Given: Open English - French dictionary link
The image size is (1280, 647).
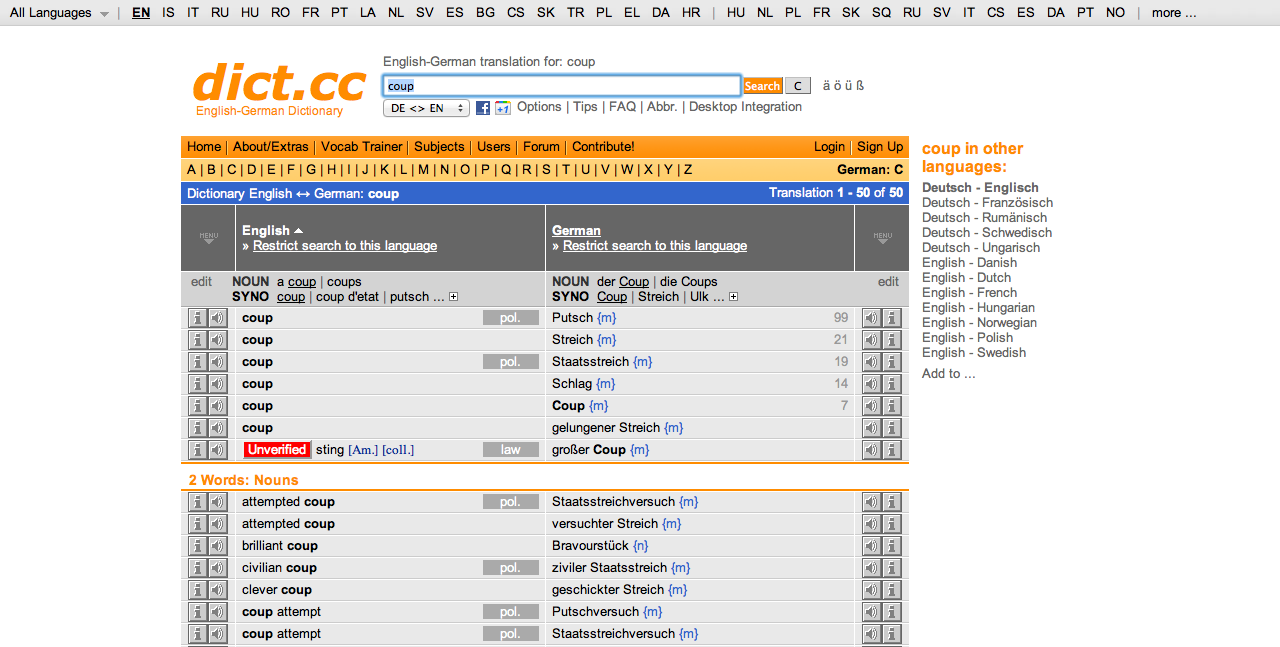Looking at the screenshot, I should tap(969, 293).
